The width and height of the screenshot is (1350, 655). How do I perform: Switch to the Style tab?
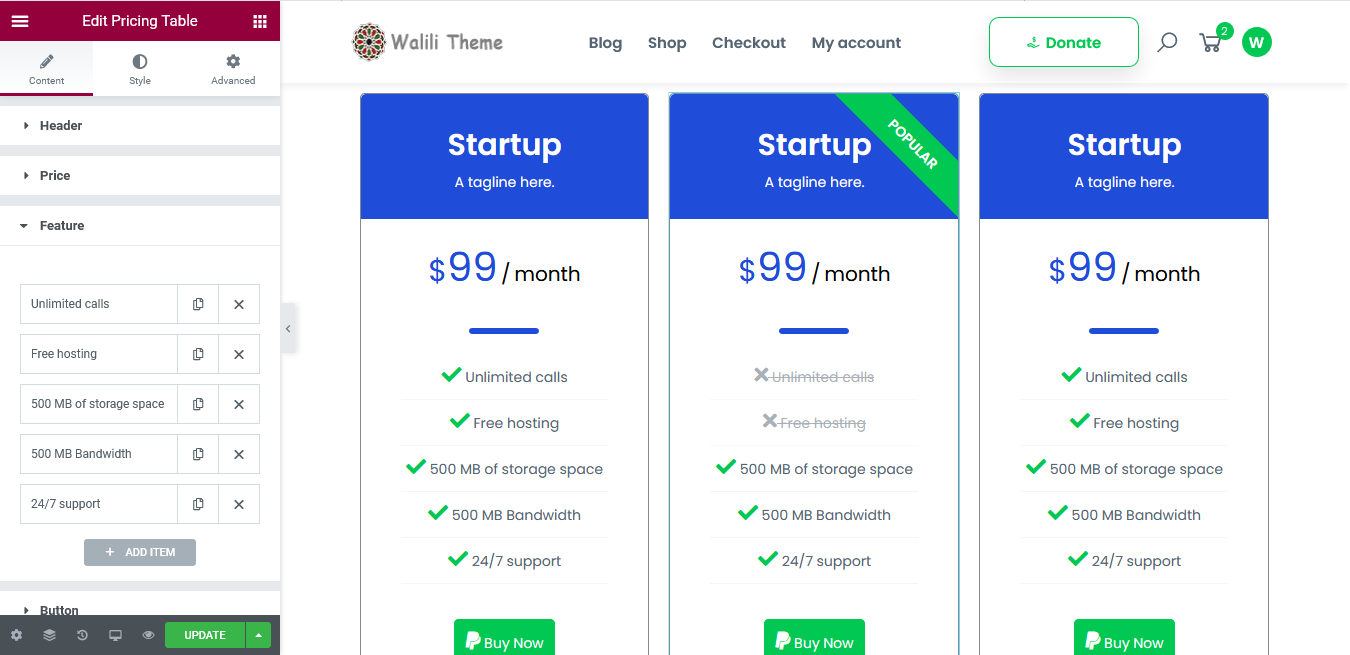coord(140,69)
